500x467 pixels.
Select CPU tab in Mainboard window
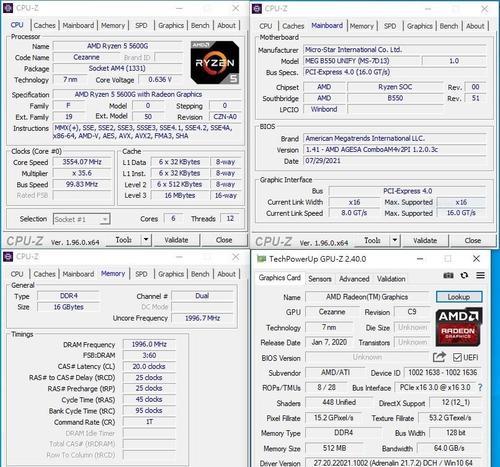tap(266, 26)
